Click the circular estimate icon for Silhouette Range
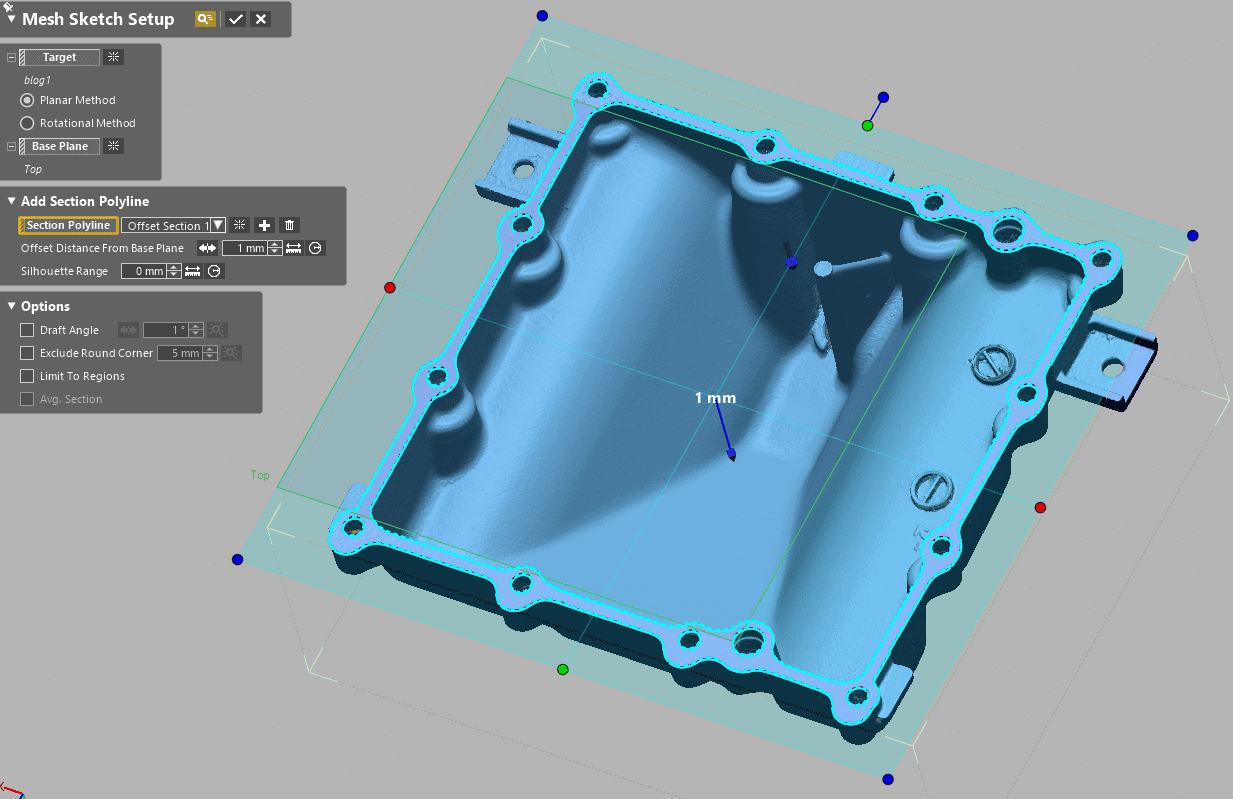The image size is (1233, 799). (214, 271)
